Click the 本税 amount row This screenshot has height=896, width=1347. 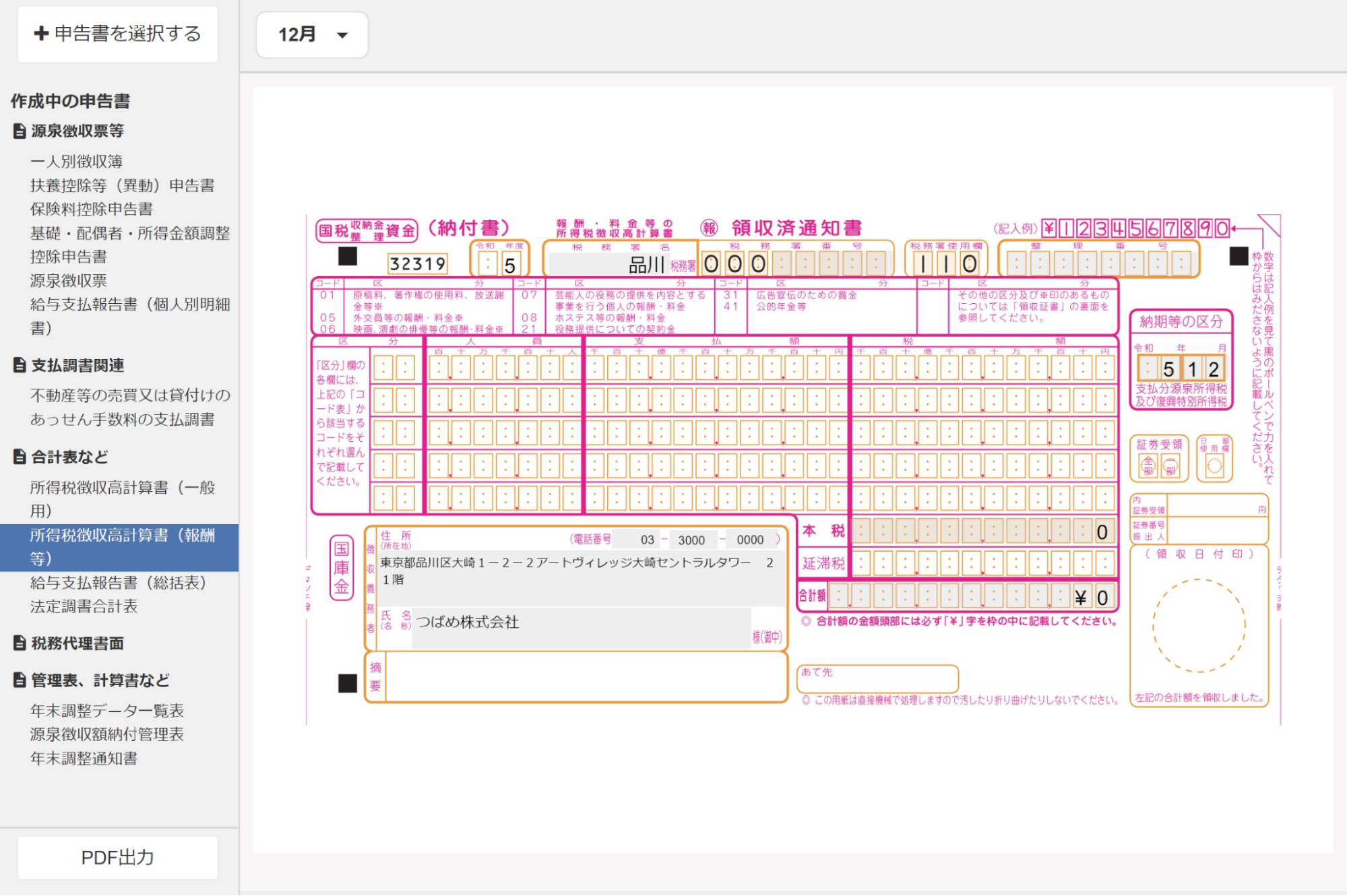tap(983, 532)
